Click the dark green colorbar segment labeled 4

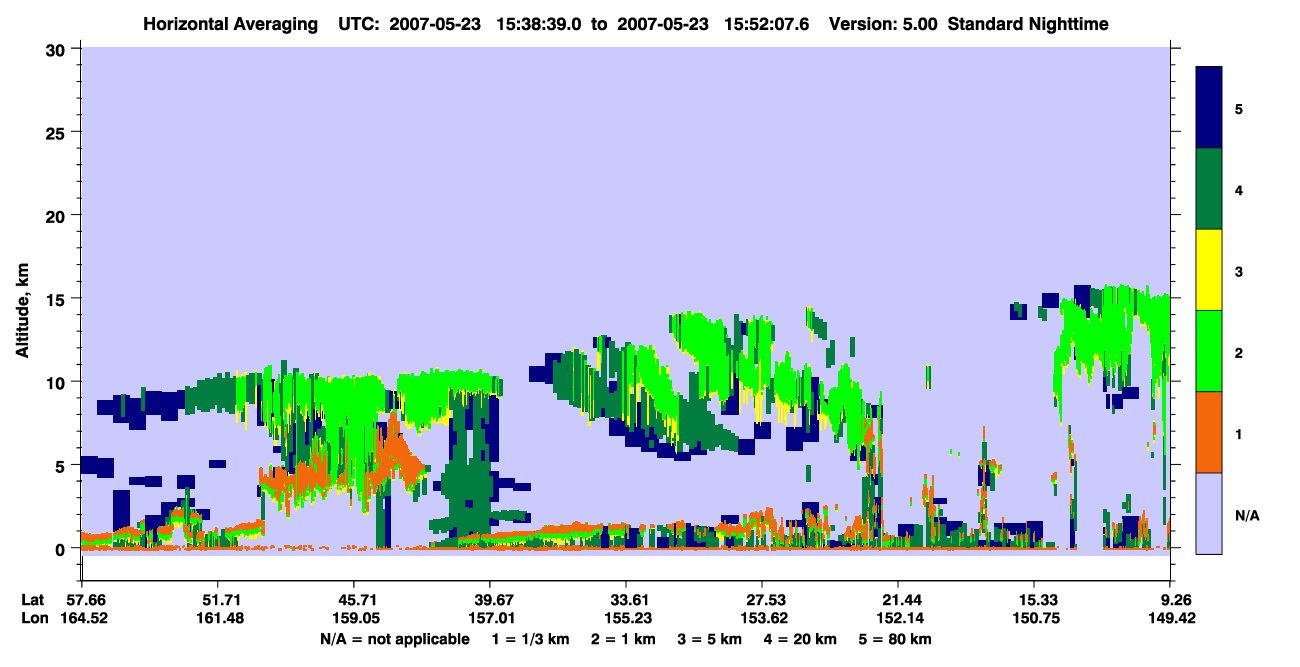point(1209,189)
